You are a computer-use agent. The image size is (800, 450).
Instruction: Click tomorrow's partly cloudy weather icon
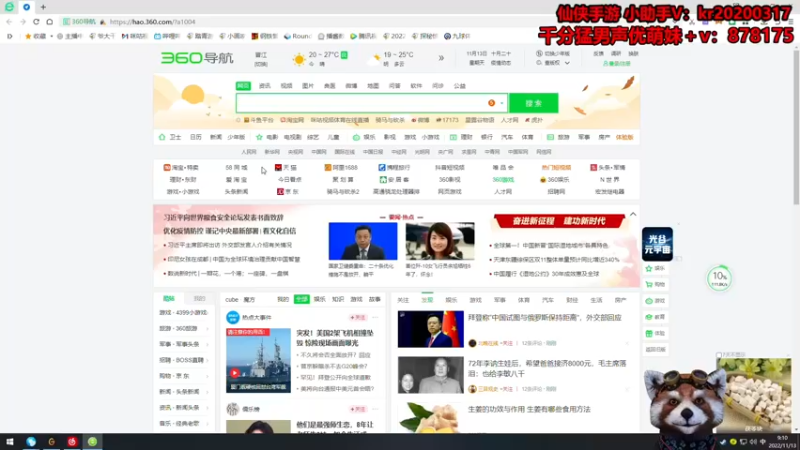coord(376,59)
